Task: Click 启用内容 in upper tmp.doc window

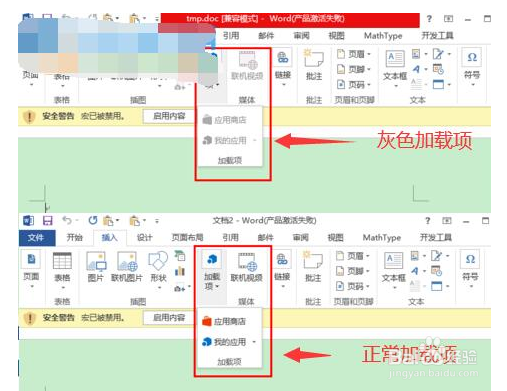Action: coord(169,116)
